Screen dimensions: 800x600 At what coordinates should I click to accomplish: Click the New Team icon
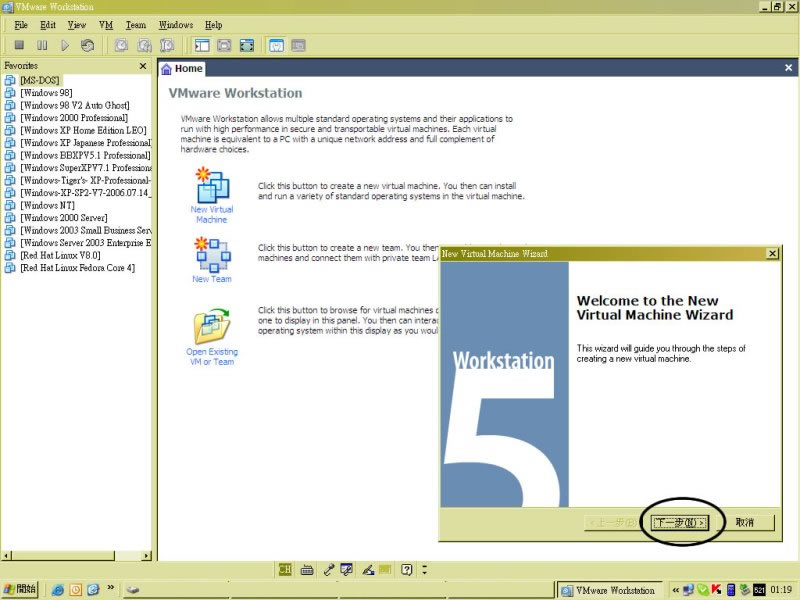click(212, 254)
